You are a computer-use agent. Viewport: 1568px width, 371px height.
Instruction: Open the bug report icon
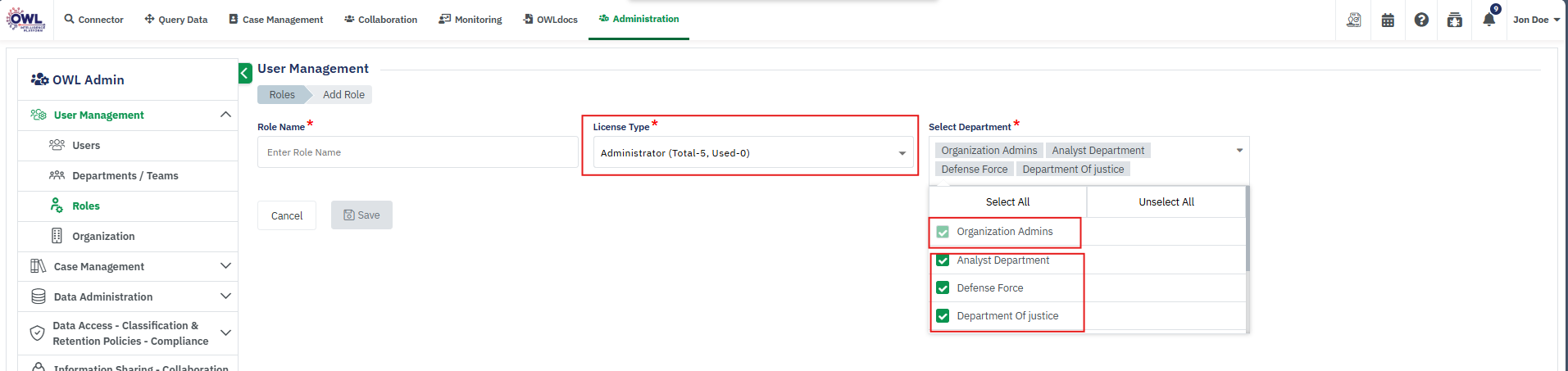pos(1455,20)
